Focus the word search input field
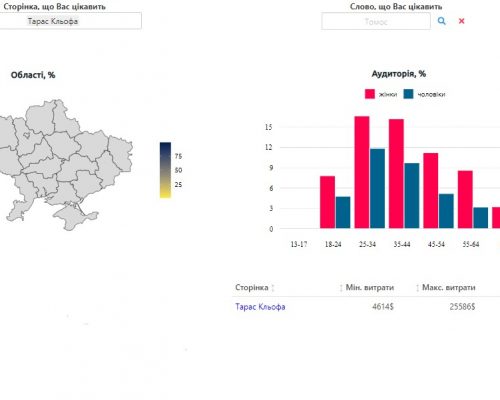Image resolution: width=500 pixels, height=400 pixels. click(376, 22)
